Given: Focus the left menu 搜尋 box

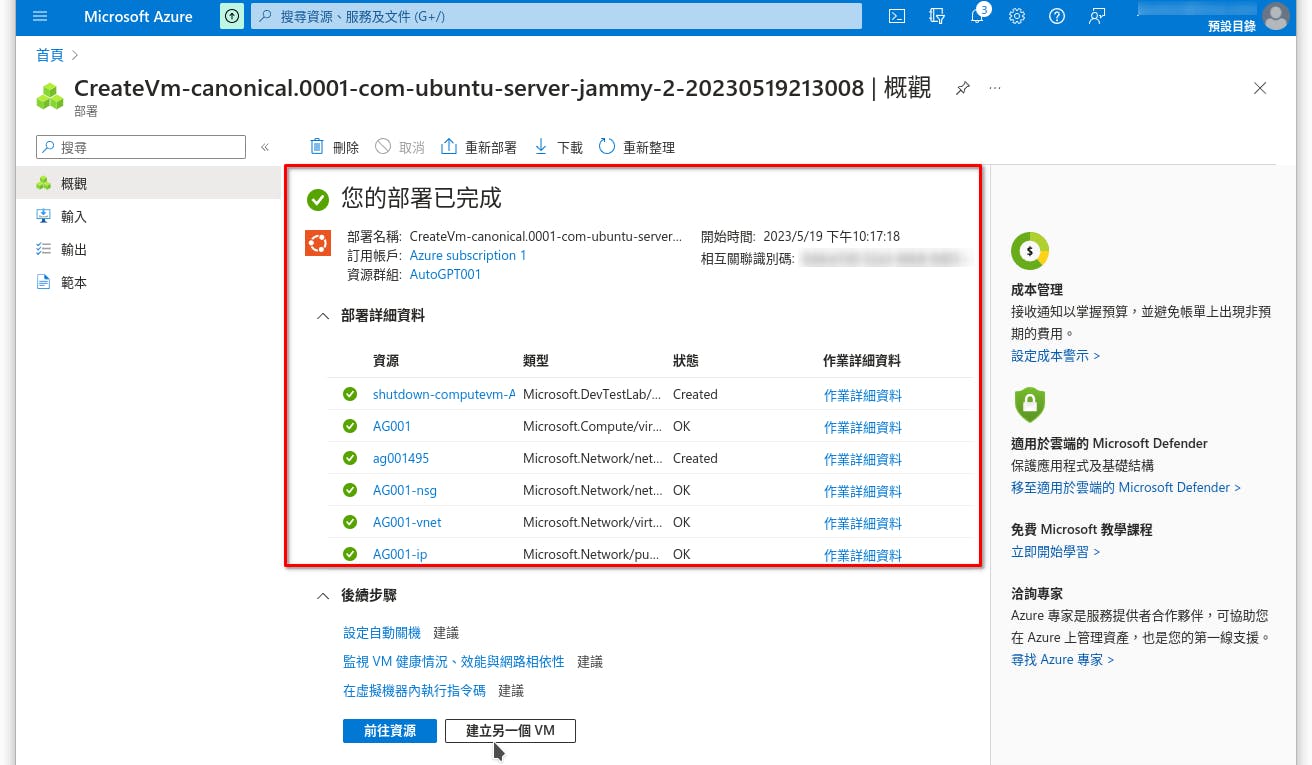Looking at the screenshot, I should pos(141,147).
